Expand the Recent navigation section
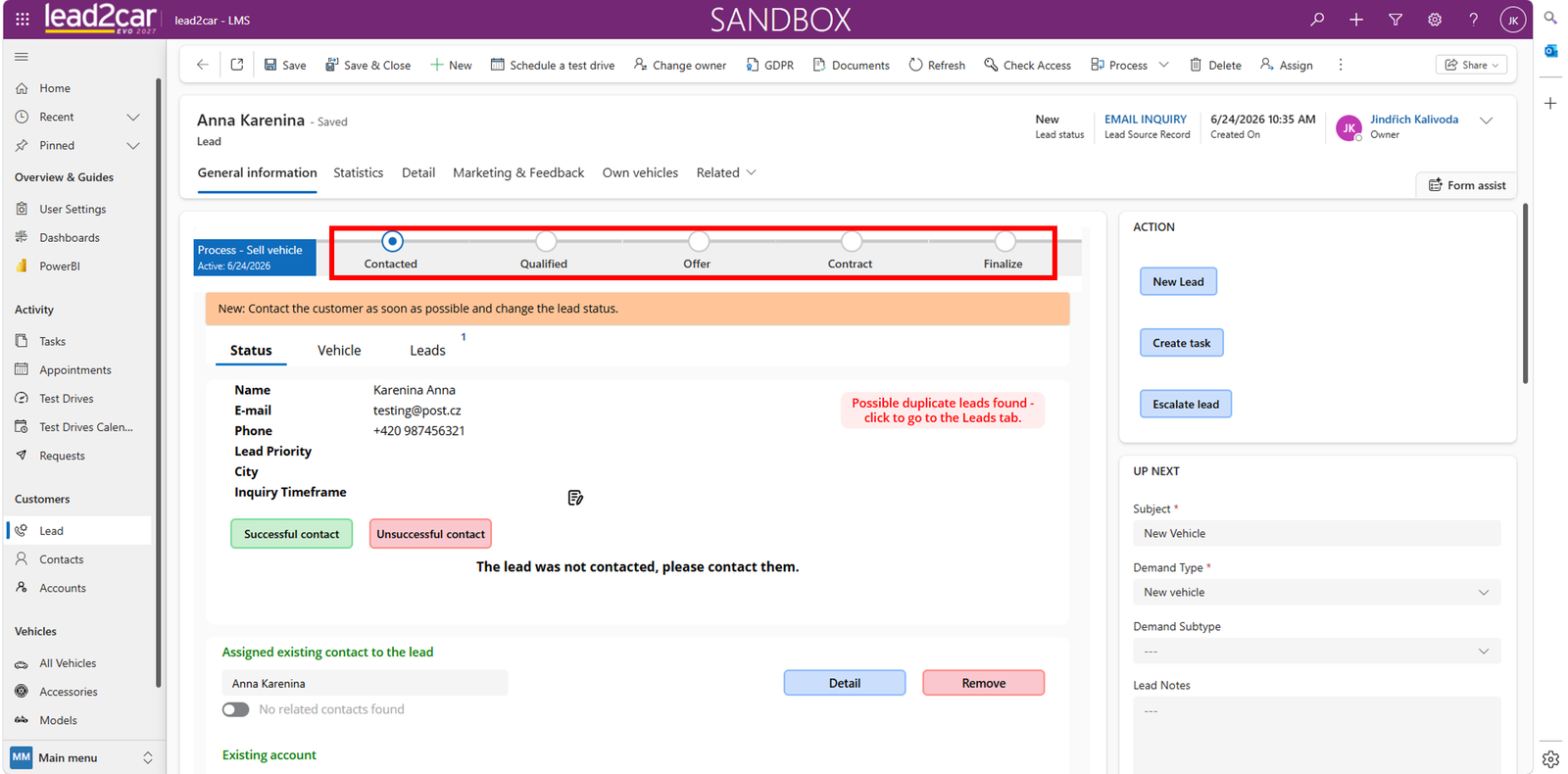This screenshot has width=1568, height=774. tap(133, 117)
